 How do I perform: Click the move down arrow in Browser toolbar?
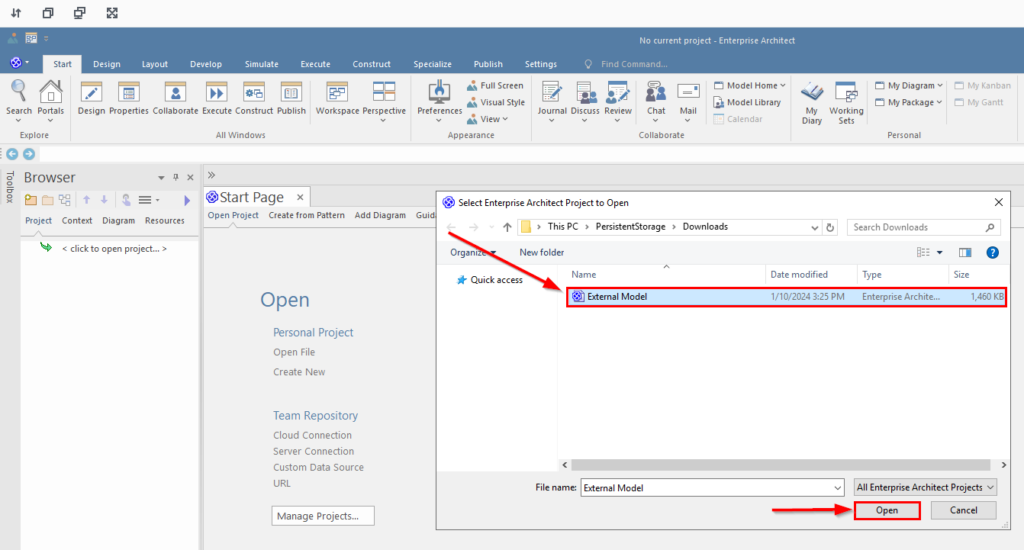point(104,200)
